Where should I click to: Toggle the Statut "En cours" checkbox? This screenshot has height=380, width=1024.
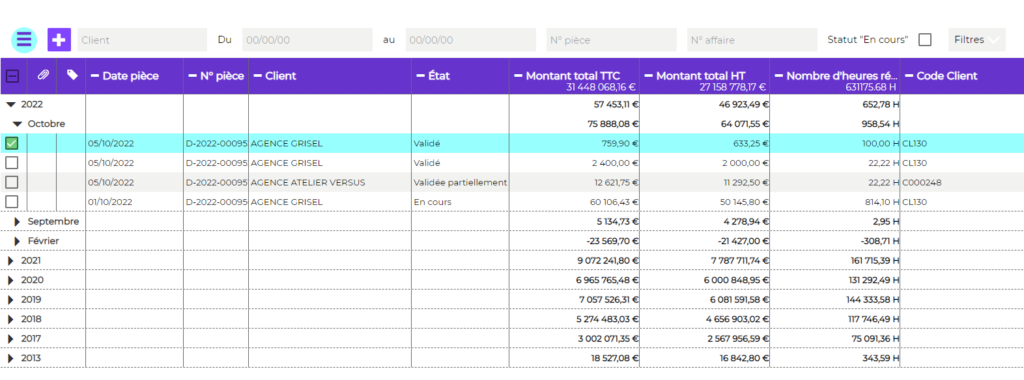[x=925, y=40]
